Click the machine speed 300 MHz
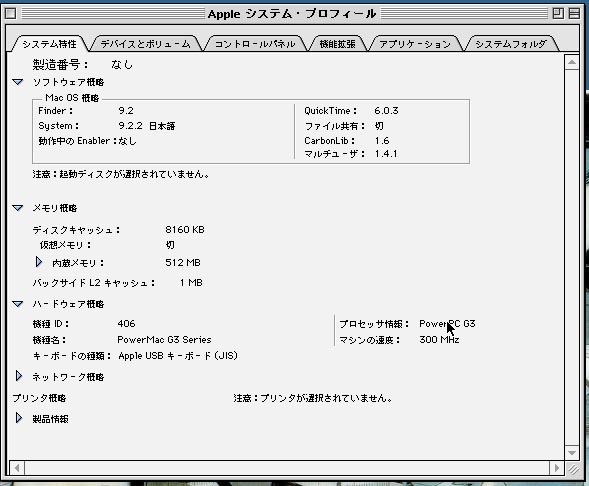This screenshot has height=486, width=589. [439, 340]
